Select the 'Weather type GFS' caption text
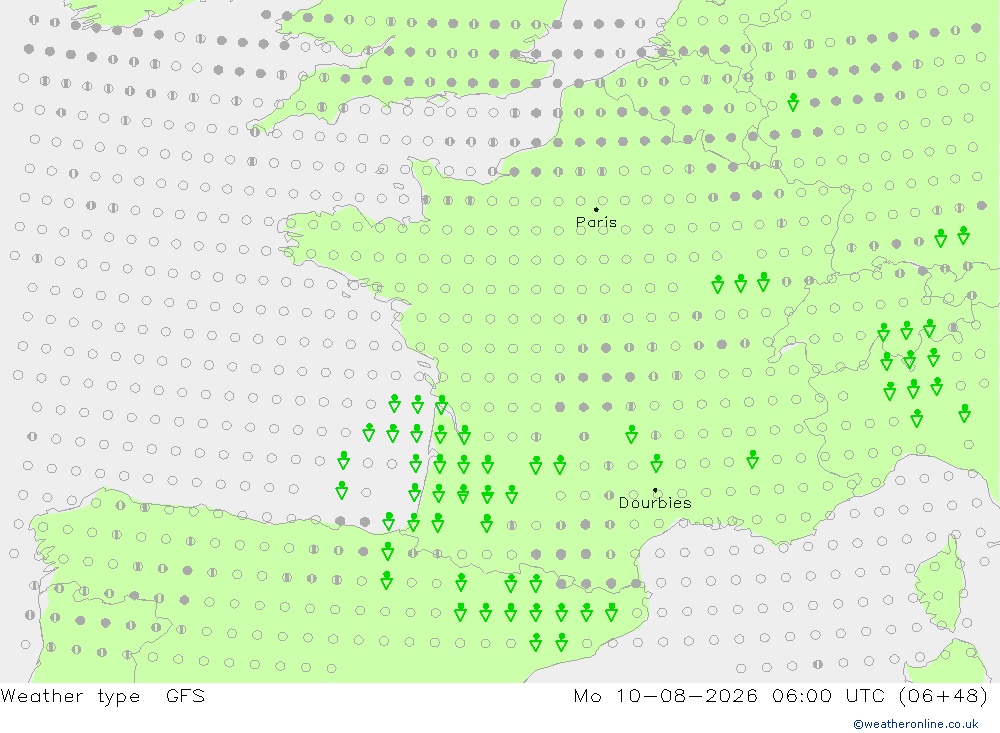This screenshot has height=733, width=1000. pos(103,696)
